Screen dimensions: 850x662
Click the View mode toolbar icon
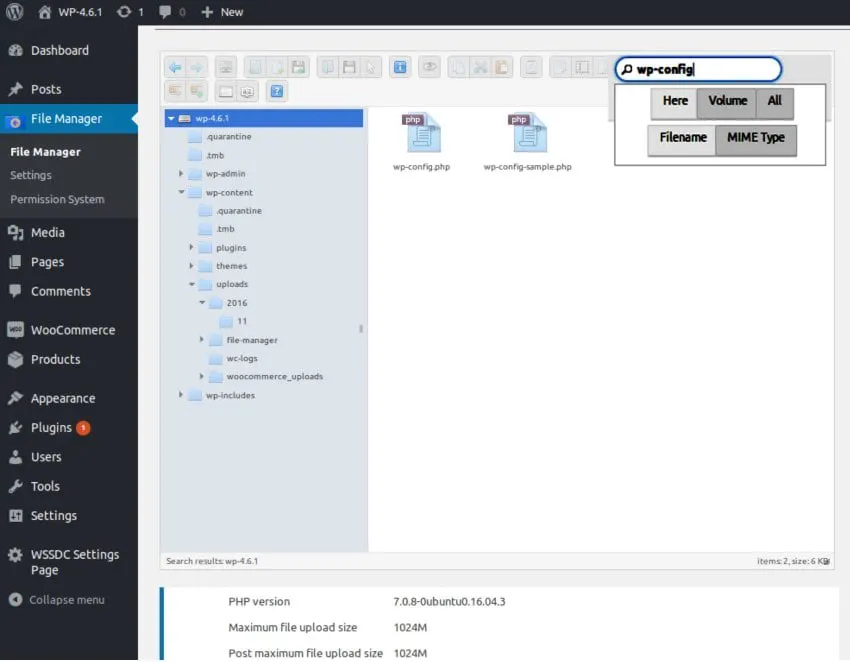pos(226,92)
